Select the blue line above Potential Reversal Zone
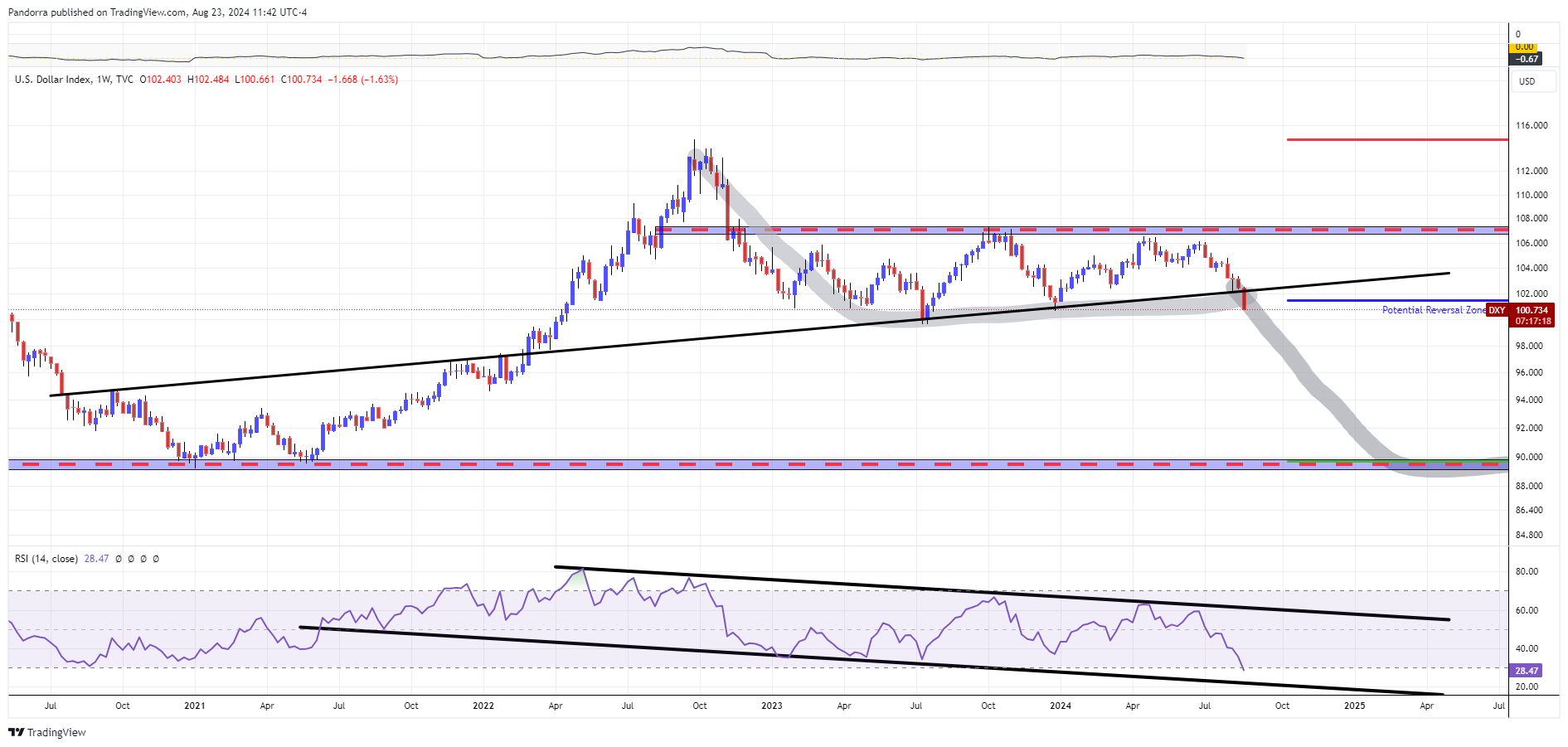 coord(1397,300)
